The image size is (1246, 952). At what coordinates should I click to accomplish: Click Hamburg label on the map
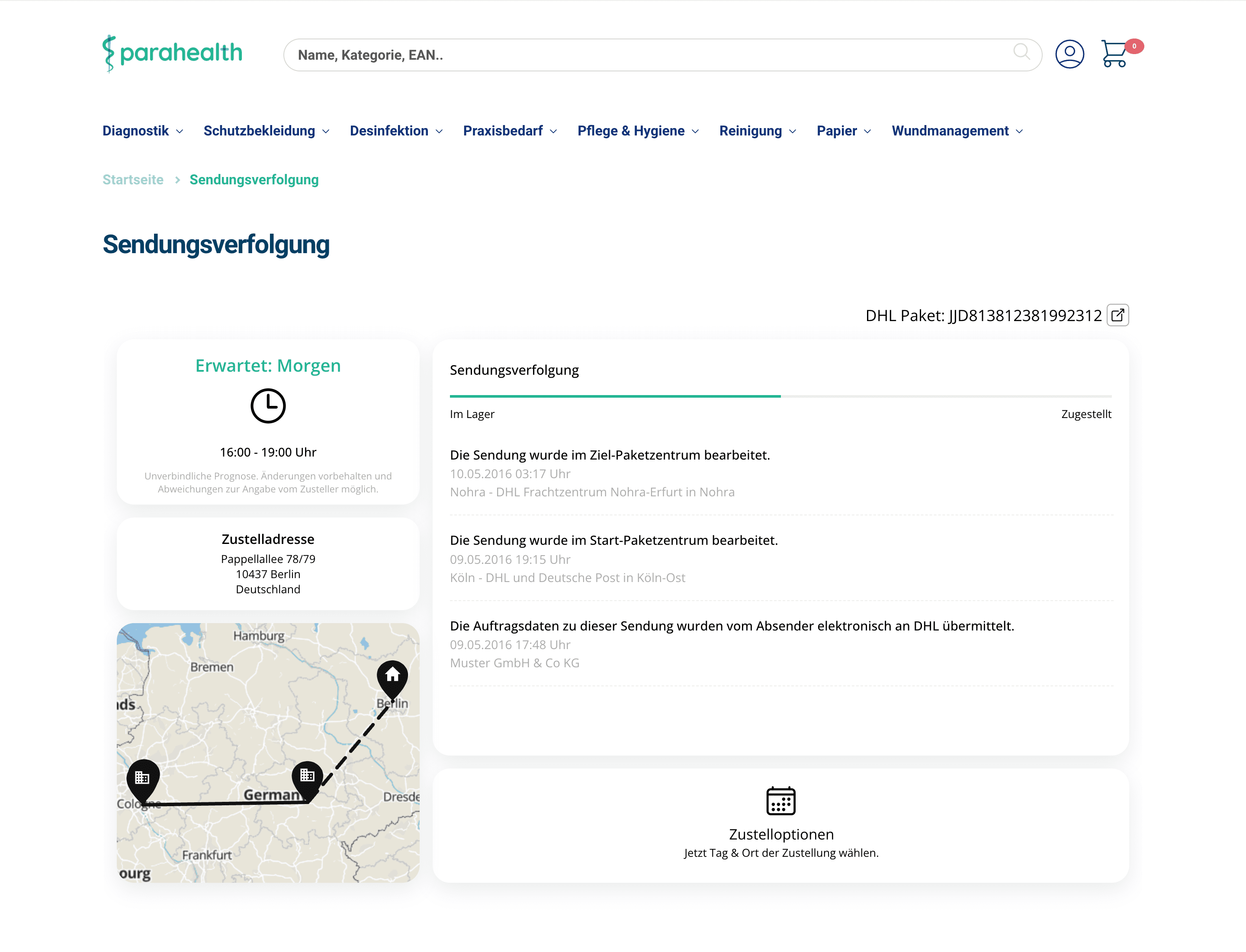[259, 636]
